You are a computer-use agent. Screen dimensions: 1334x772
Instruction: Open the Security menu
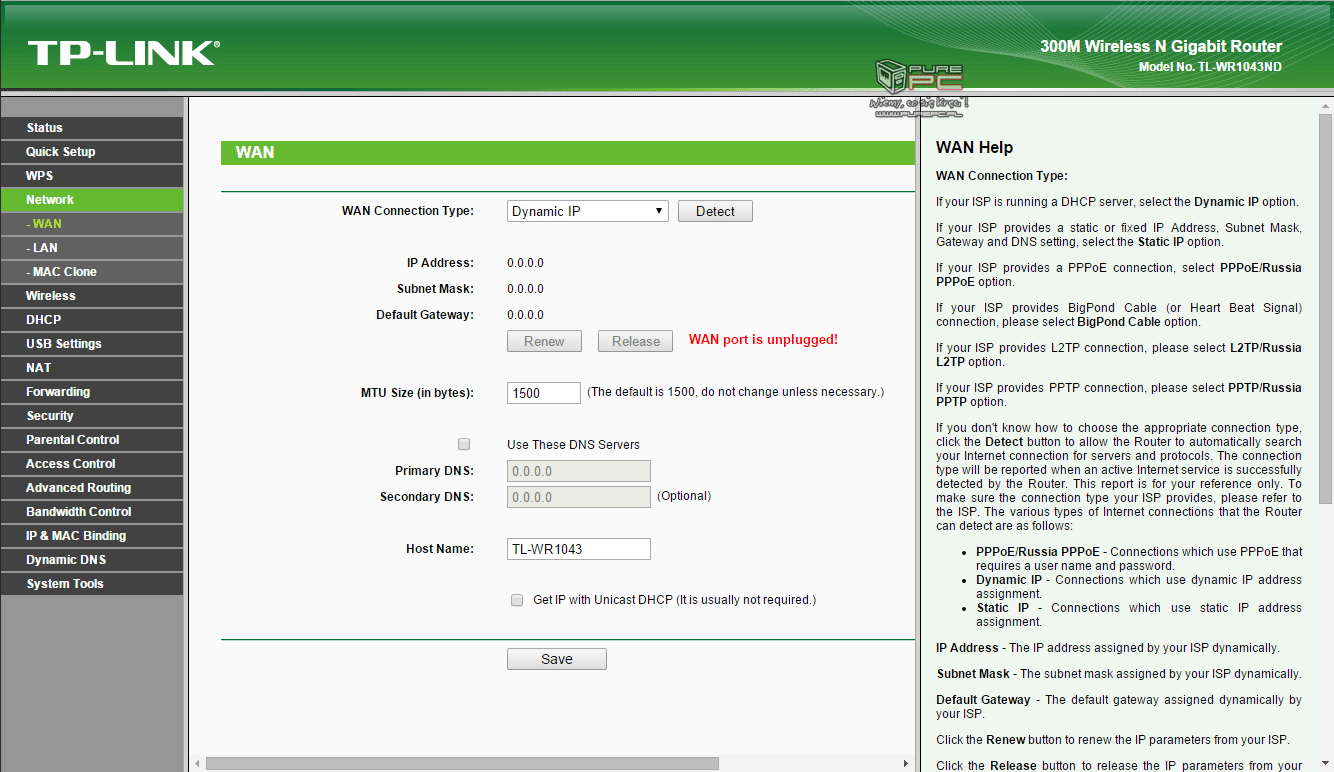pyautogui.click(x=92, y=416)
